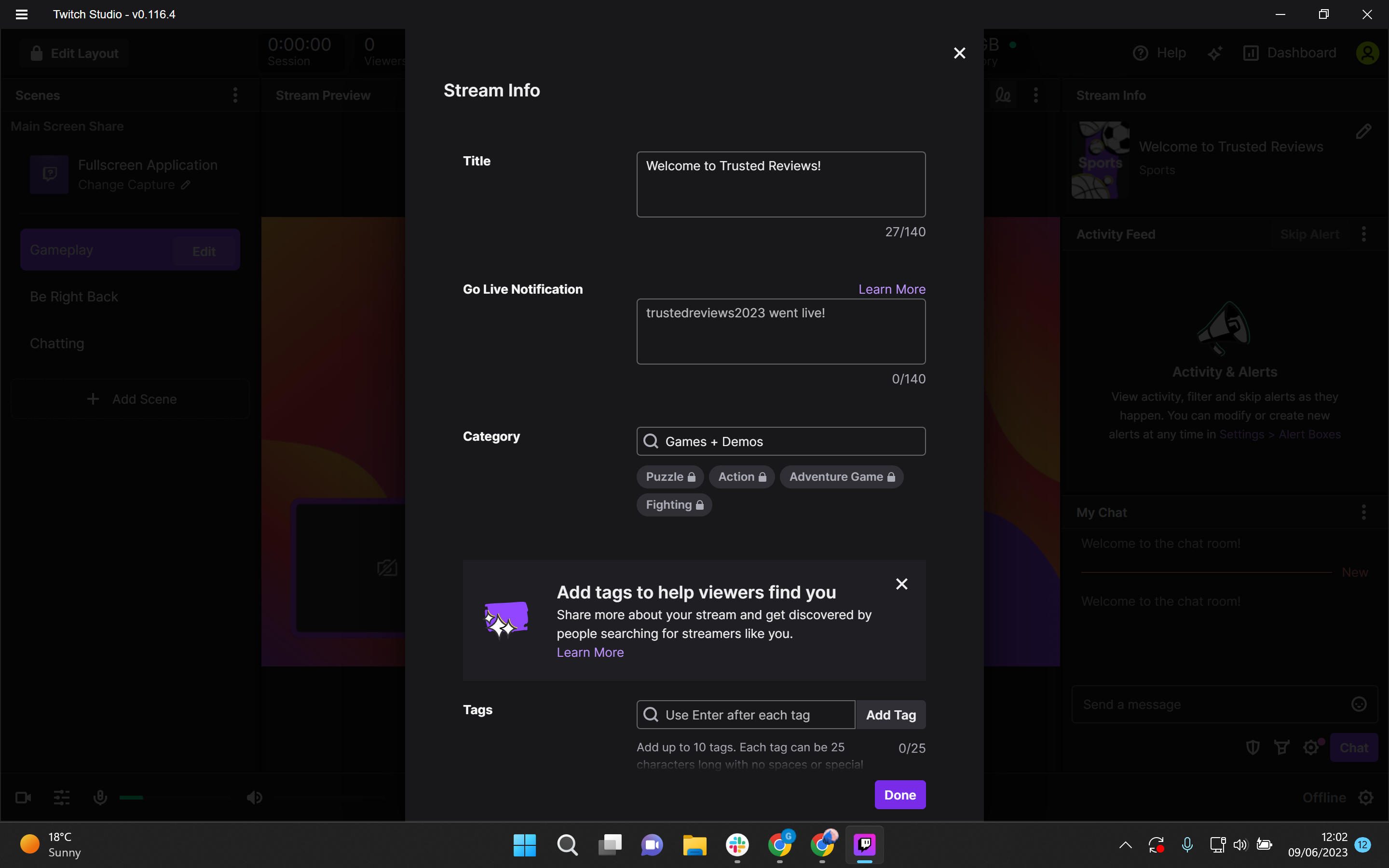This screenshot has height=868, width=1389.
Task: Open the hamburger menu in title bar
Action: tap(21, 14)
